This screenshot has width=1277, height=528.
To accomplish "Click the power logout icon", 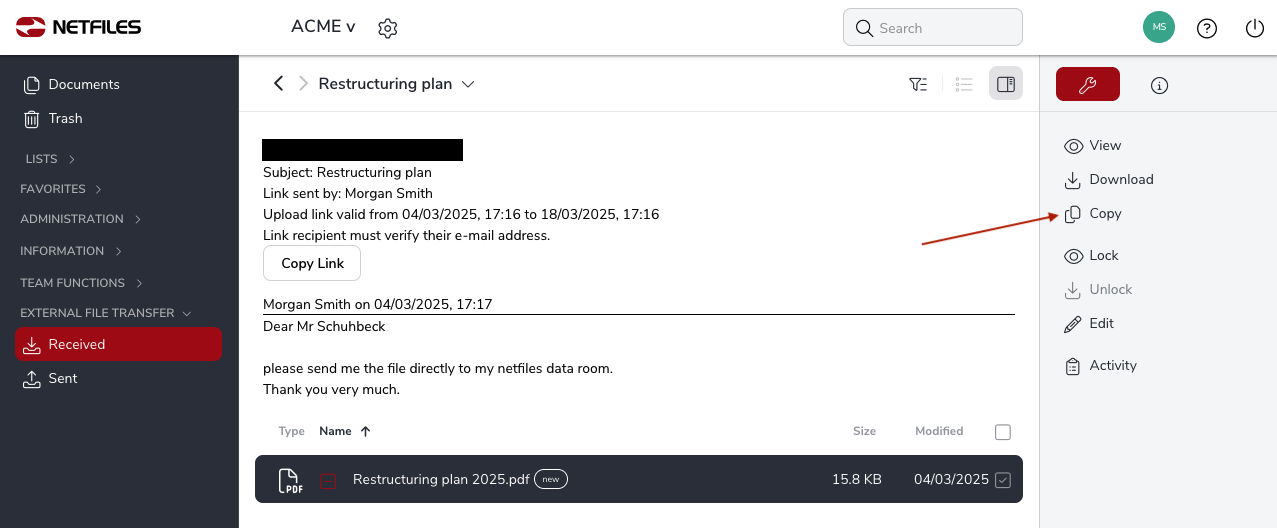I will pyautogui.click(x=1255, y=28).
